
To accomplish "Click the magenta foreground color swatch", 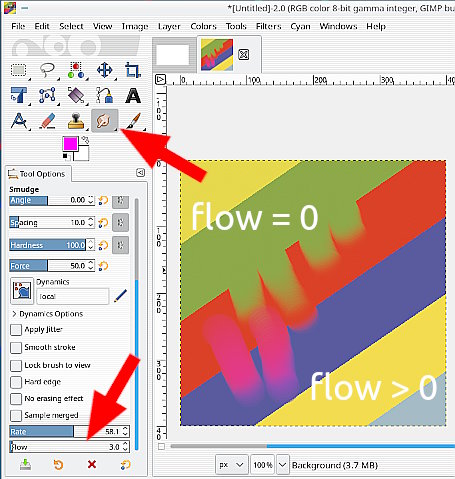I will (70, 144).
